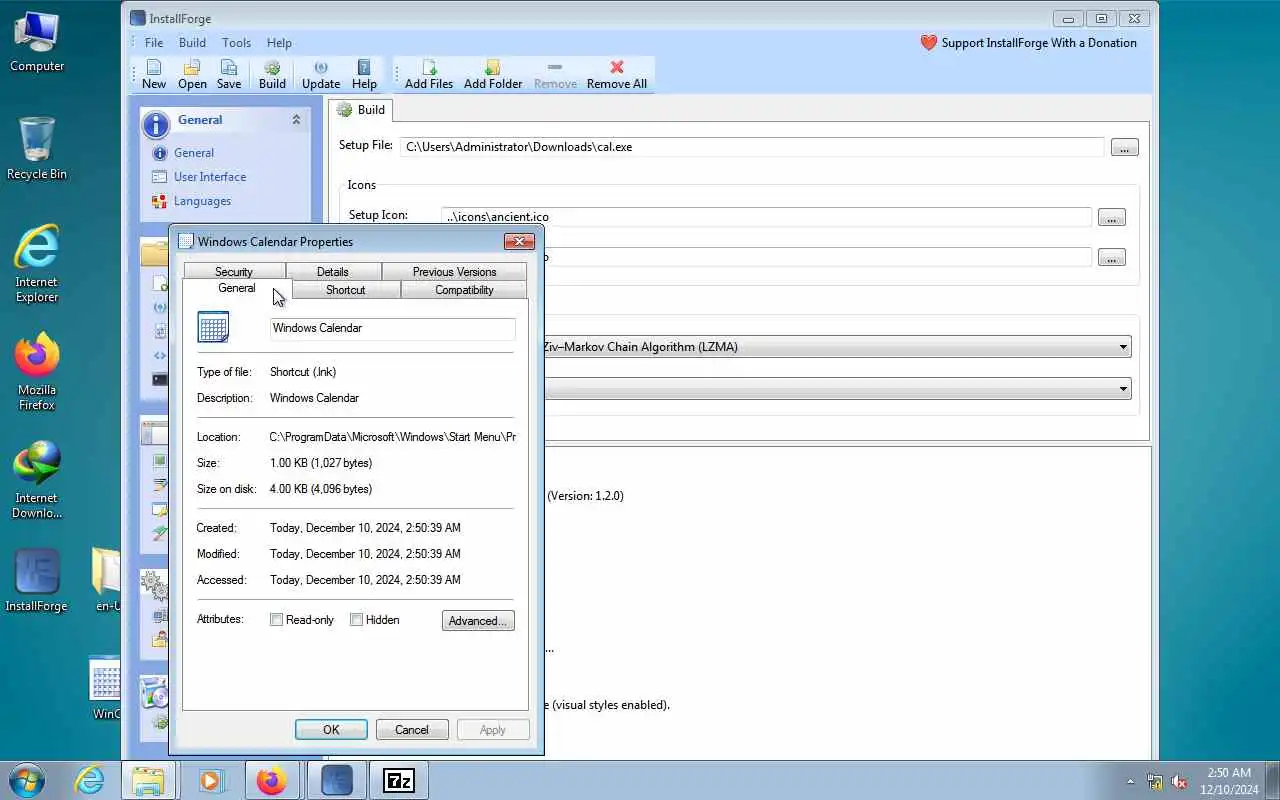Switch to the Shortcut tab
This screenshot has width=1280, height=800.
tap(345, 290)
